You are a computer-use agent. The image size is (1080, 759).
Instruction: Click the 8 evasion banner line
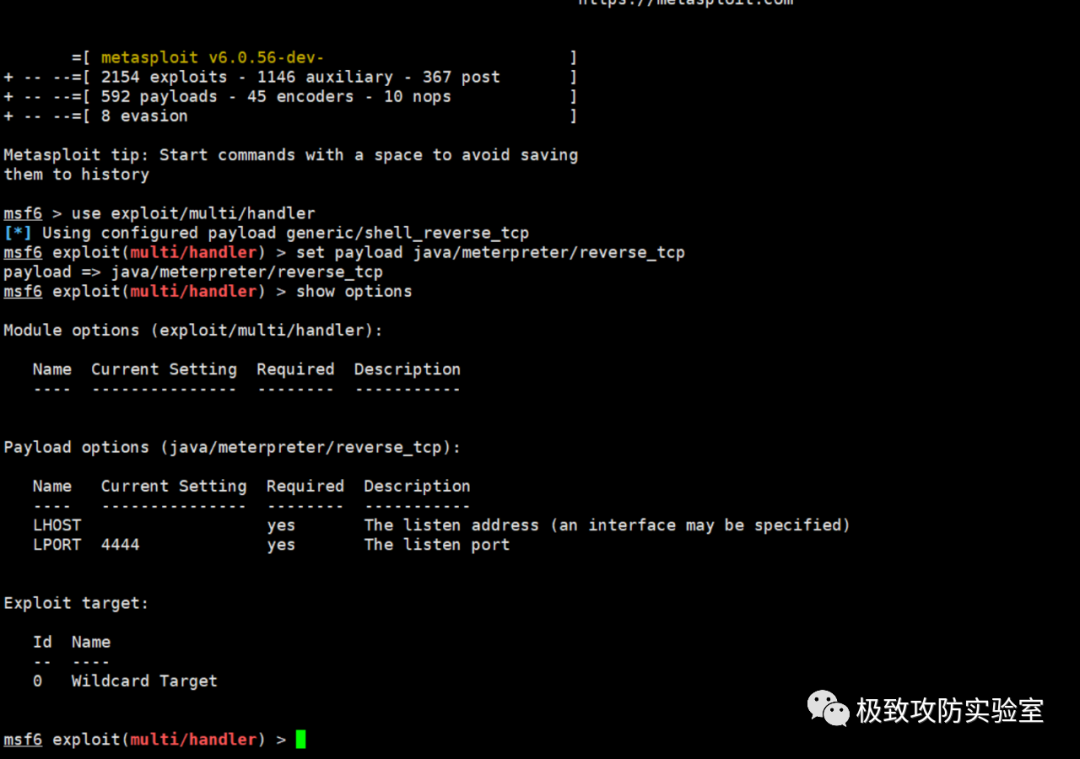tap(144, 116)
